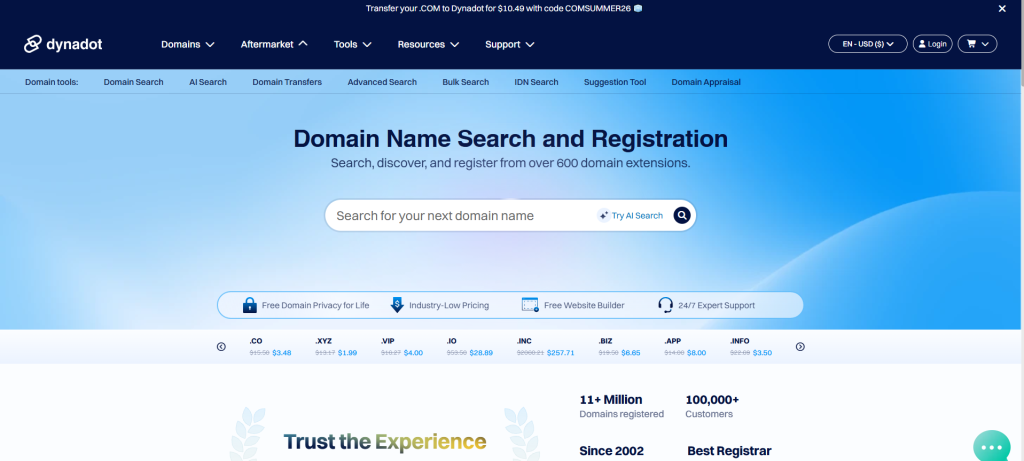Click the sparkle icon beside Try AI Search
The image size is (1024, 461).
(x=603, y=215)
